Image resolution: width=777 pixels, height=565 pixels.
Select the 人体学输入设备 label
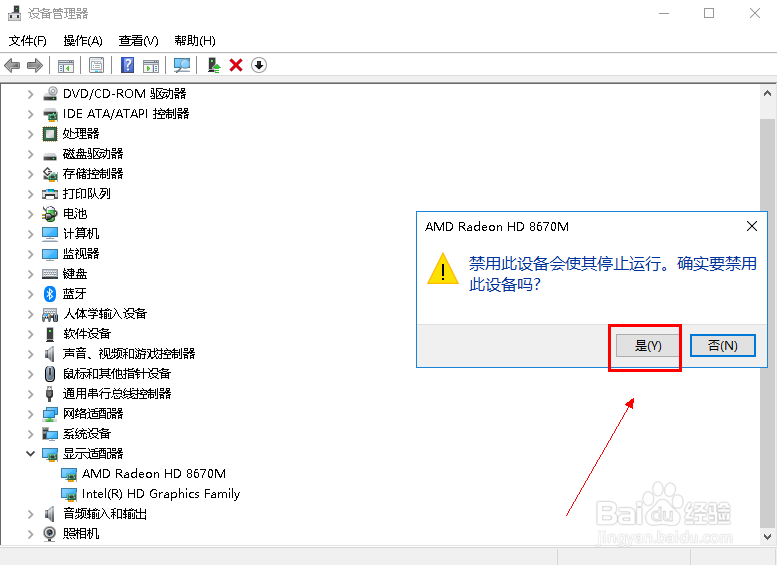click(x=105, y=314)
